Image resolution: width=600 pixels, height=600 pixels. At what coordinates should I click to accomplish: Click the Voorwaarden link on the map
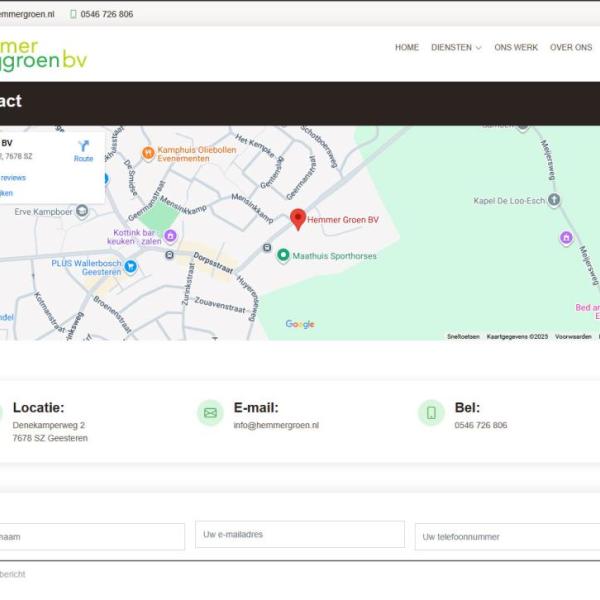(x=573, y=337)
